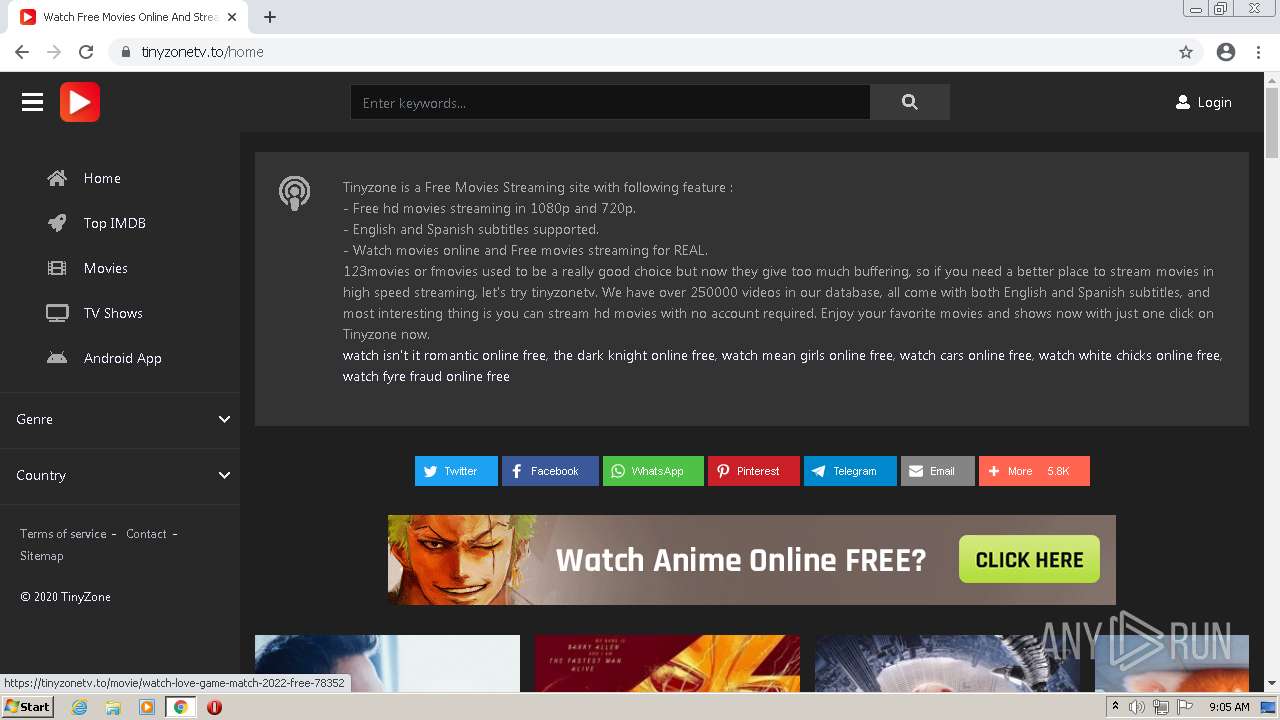Screen dimensions: 1280x720
Task: Click the Top IMDB rocket icon
Action: [57, 223]
